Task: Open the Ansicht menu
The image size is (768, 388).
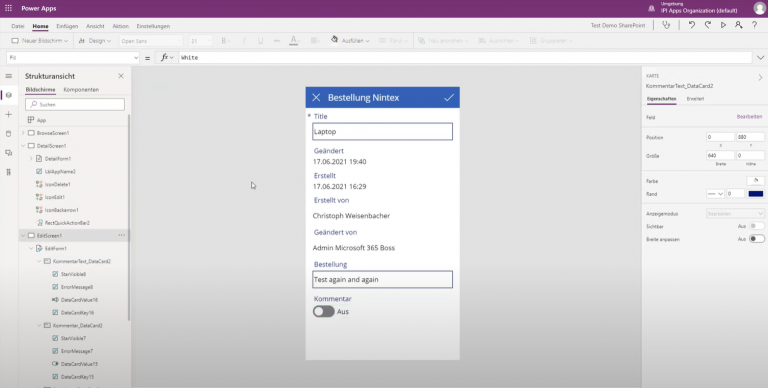Action: (95, 26)
